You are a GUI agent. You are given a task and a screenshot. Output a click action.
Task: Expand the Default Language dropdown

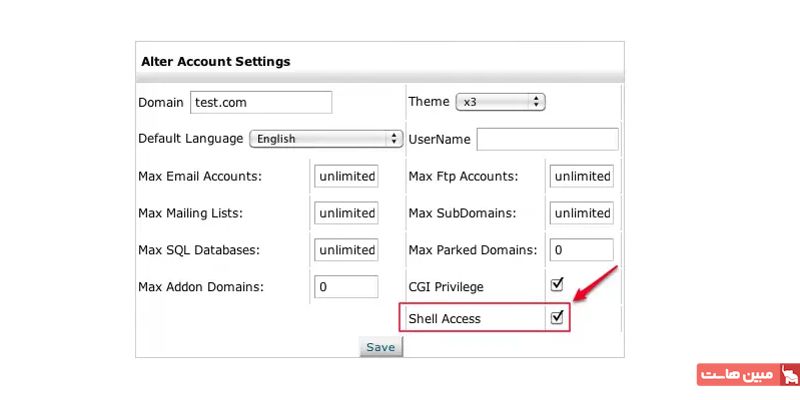coord(325,139)
